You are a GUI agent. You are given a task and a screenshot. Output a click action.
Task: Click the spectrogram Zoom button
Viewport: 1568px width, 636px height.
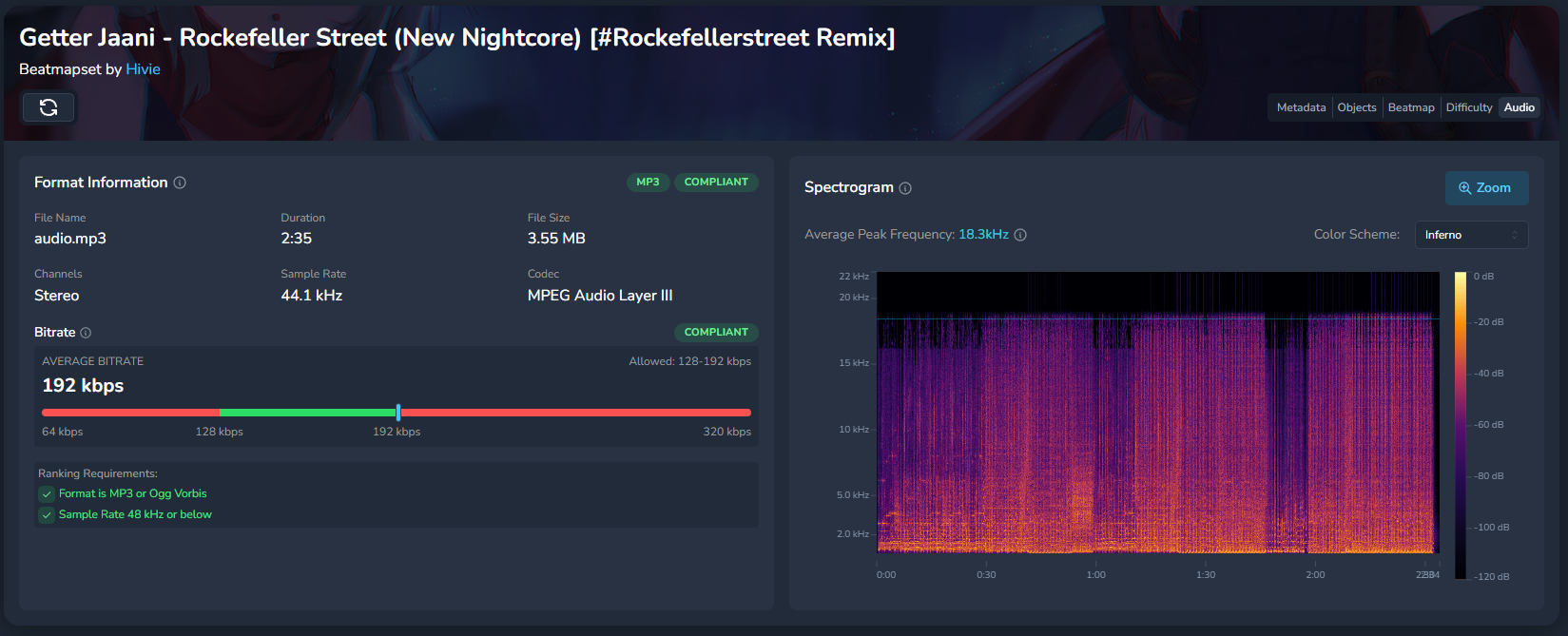1486,188
